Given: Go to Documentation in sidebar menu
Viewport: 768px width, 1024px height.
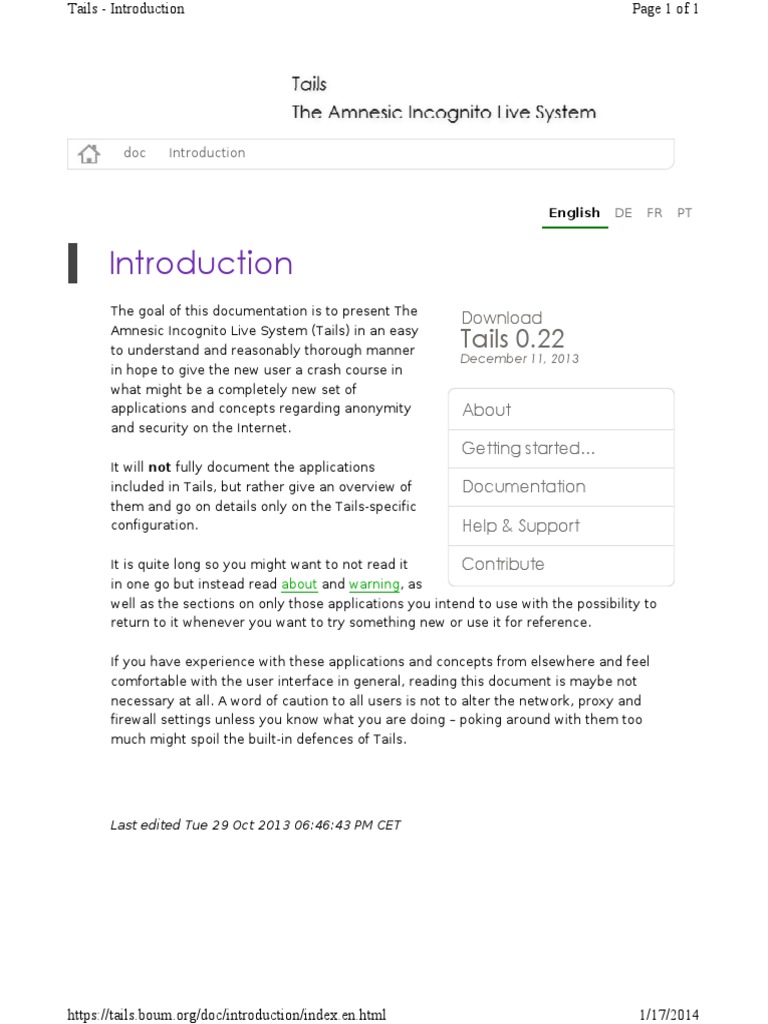Looking at the screenshot, I should [x=523, y=487].
